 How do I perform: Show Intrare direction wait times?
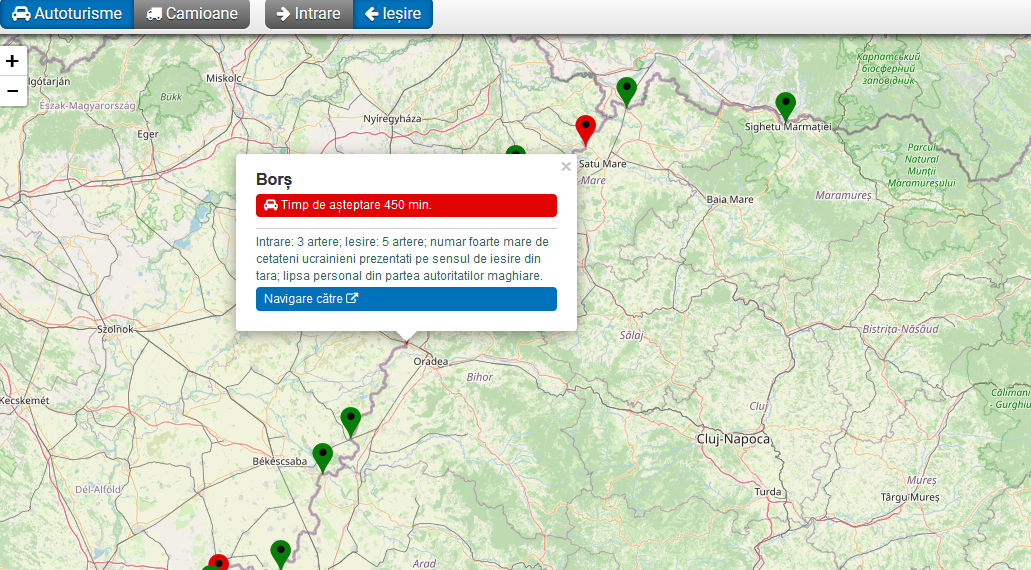tap(308, 14)
